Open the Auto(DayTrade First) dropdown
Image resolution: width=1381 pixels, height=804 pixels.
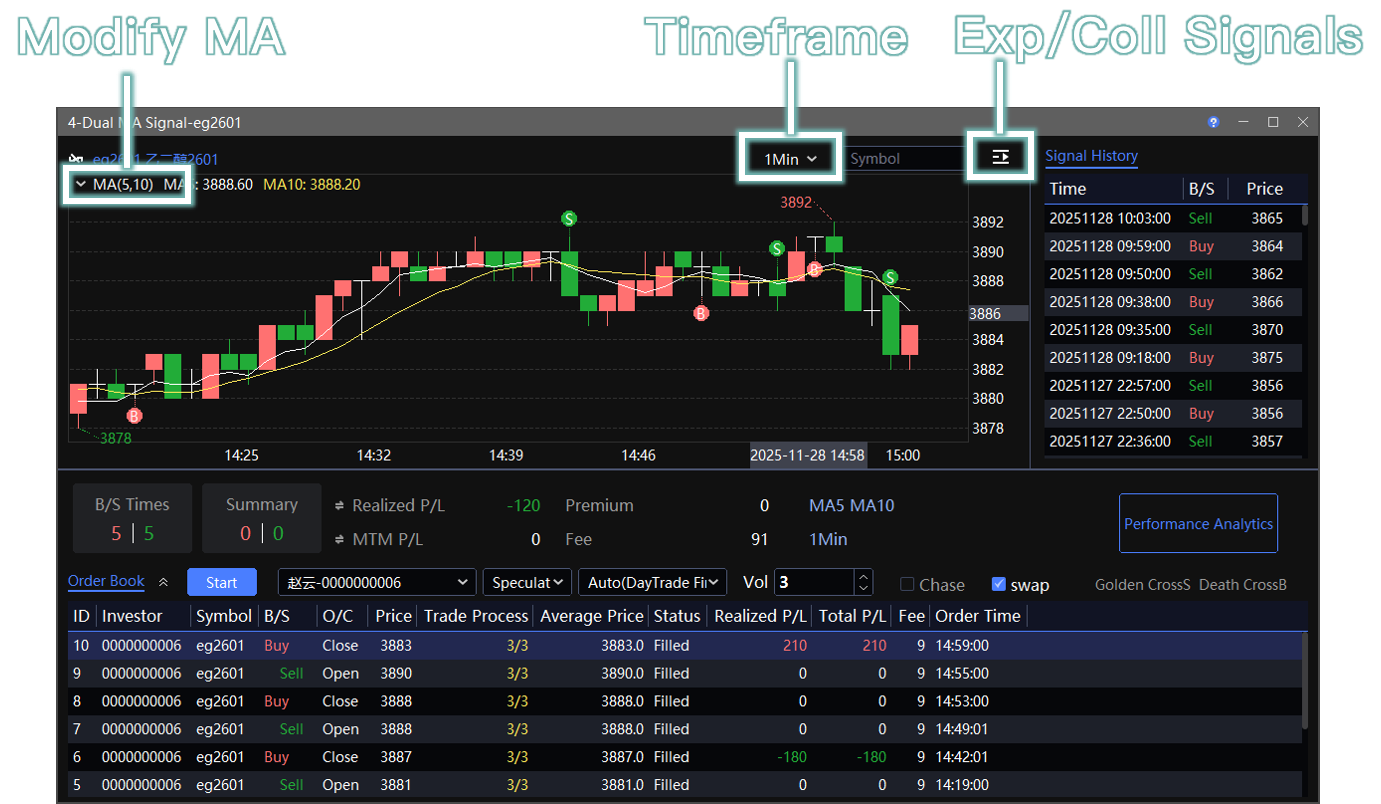pos(656,582)
